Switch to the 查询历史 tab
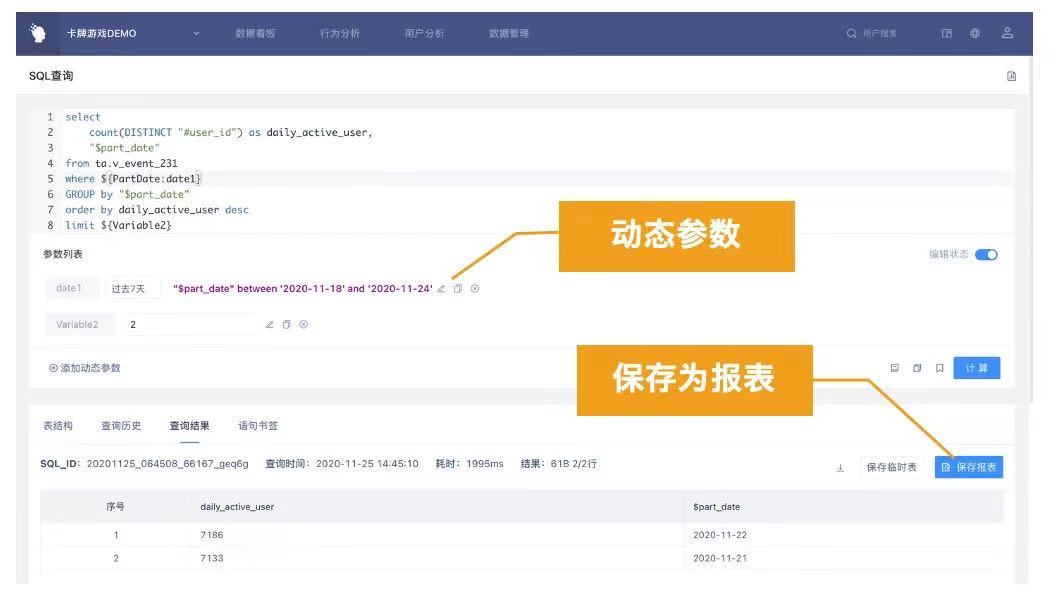The height and width of the screenshot is (602, 1056). [121, 426]
